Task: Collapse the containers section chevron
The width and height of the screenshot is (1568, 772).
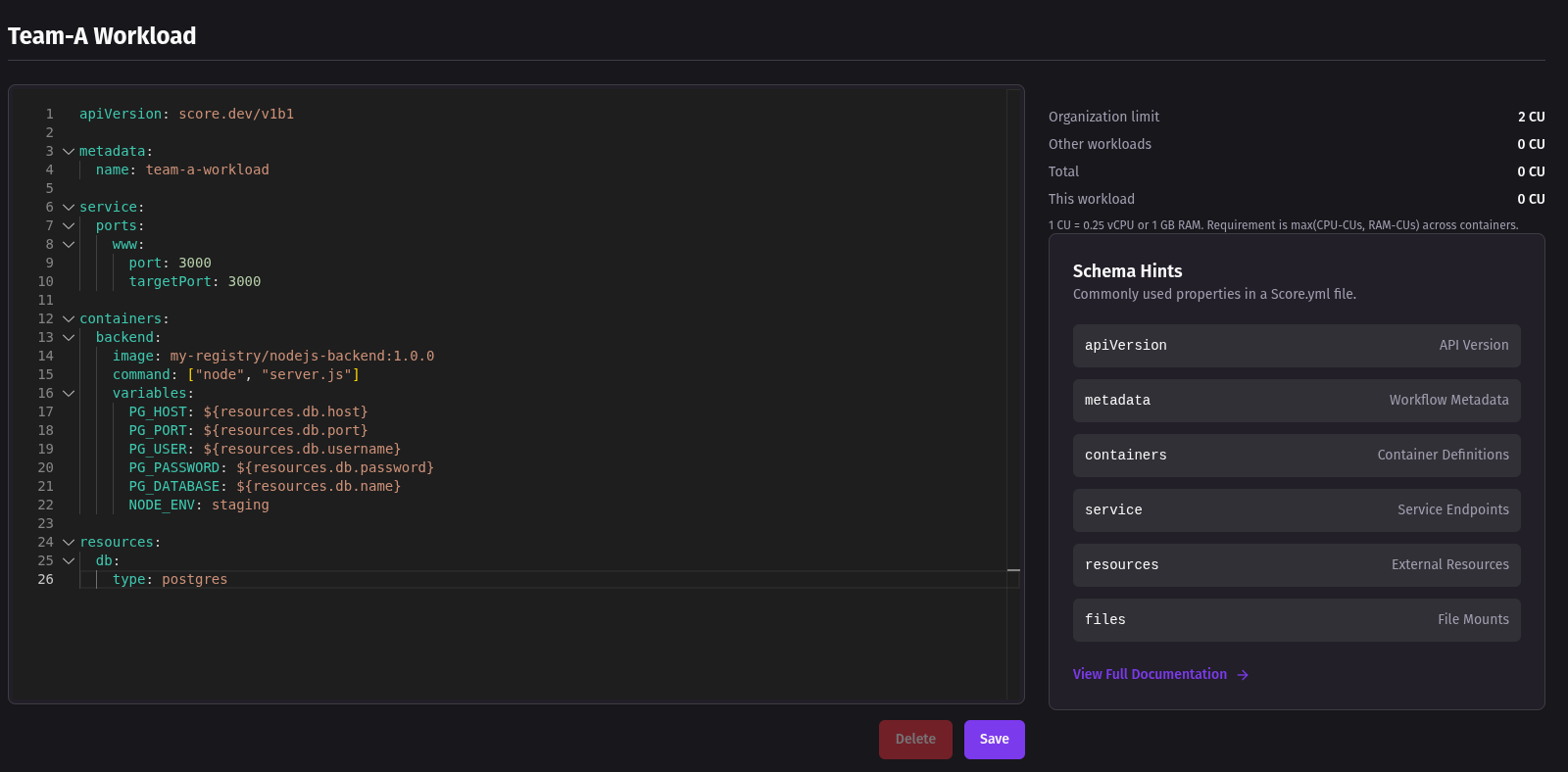Action: point(69,319)
